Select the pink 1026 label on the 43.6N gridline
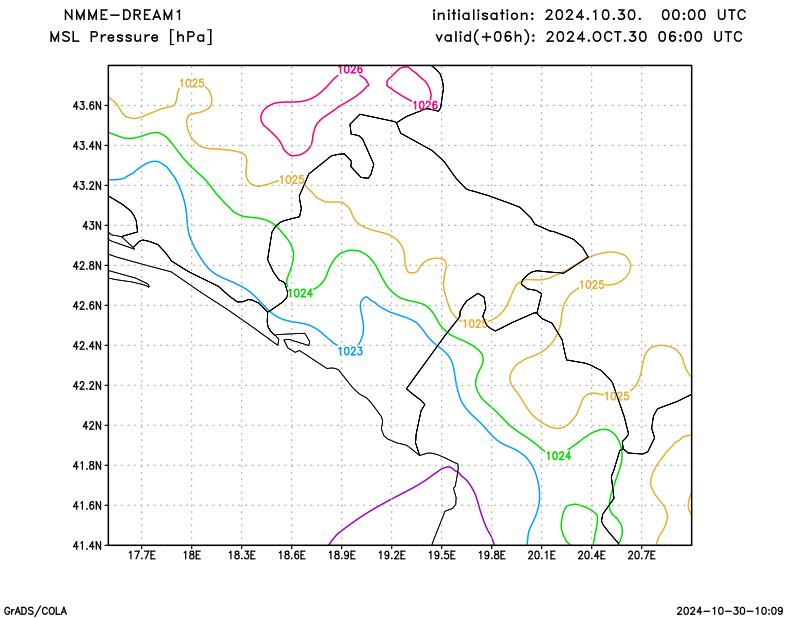The width and height of the screenshot is (800, 618). (425, 106)
